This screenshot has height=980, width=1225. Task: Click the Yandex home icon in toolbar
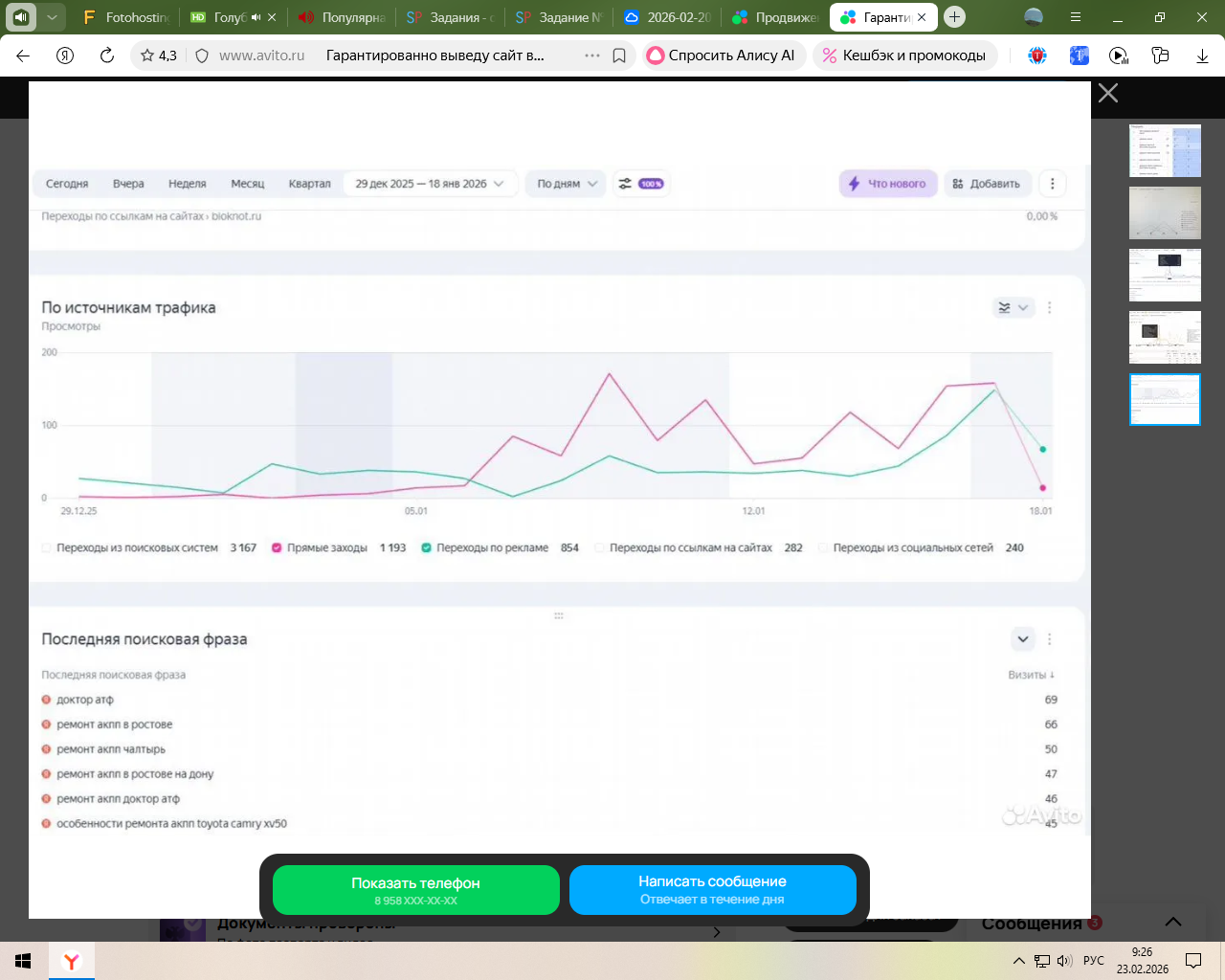click(65, 56)
